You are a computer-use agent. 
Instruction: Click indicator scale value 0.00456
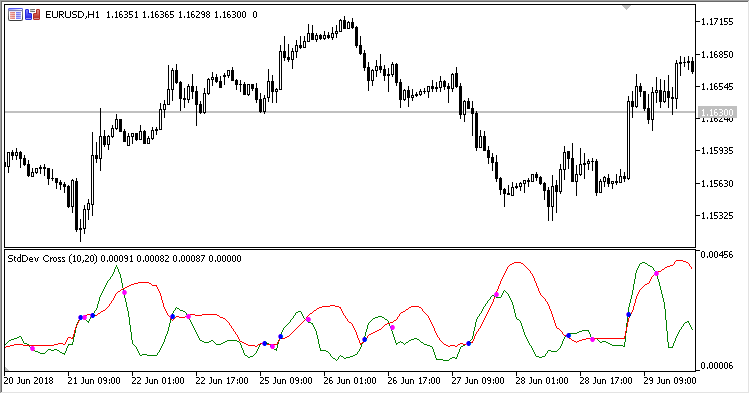(717, 254)
